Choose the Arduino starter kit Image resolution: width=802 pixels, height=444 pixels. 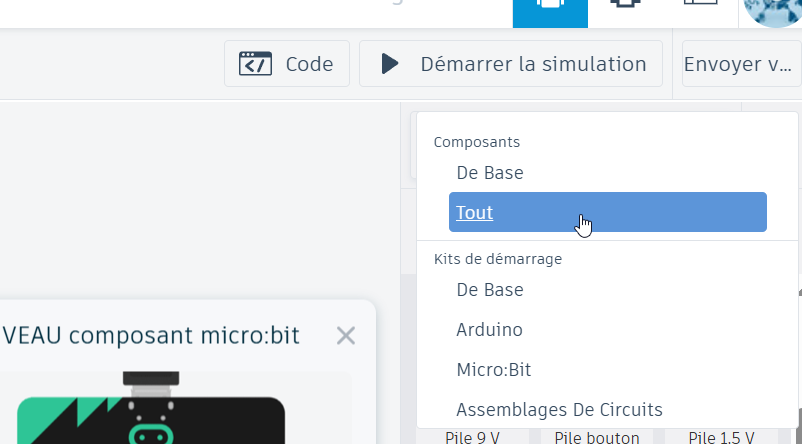pos(489,329)
